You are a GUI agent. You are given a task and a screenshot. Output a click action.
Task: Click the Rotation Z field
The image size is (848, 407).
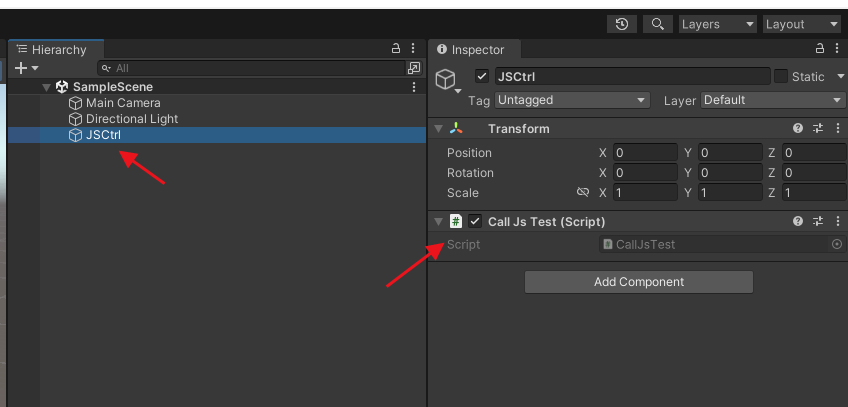[814, 173]
